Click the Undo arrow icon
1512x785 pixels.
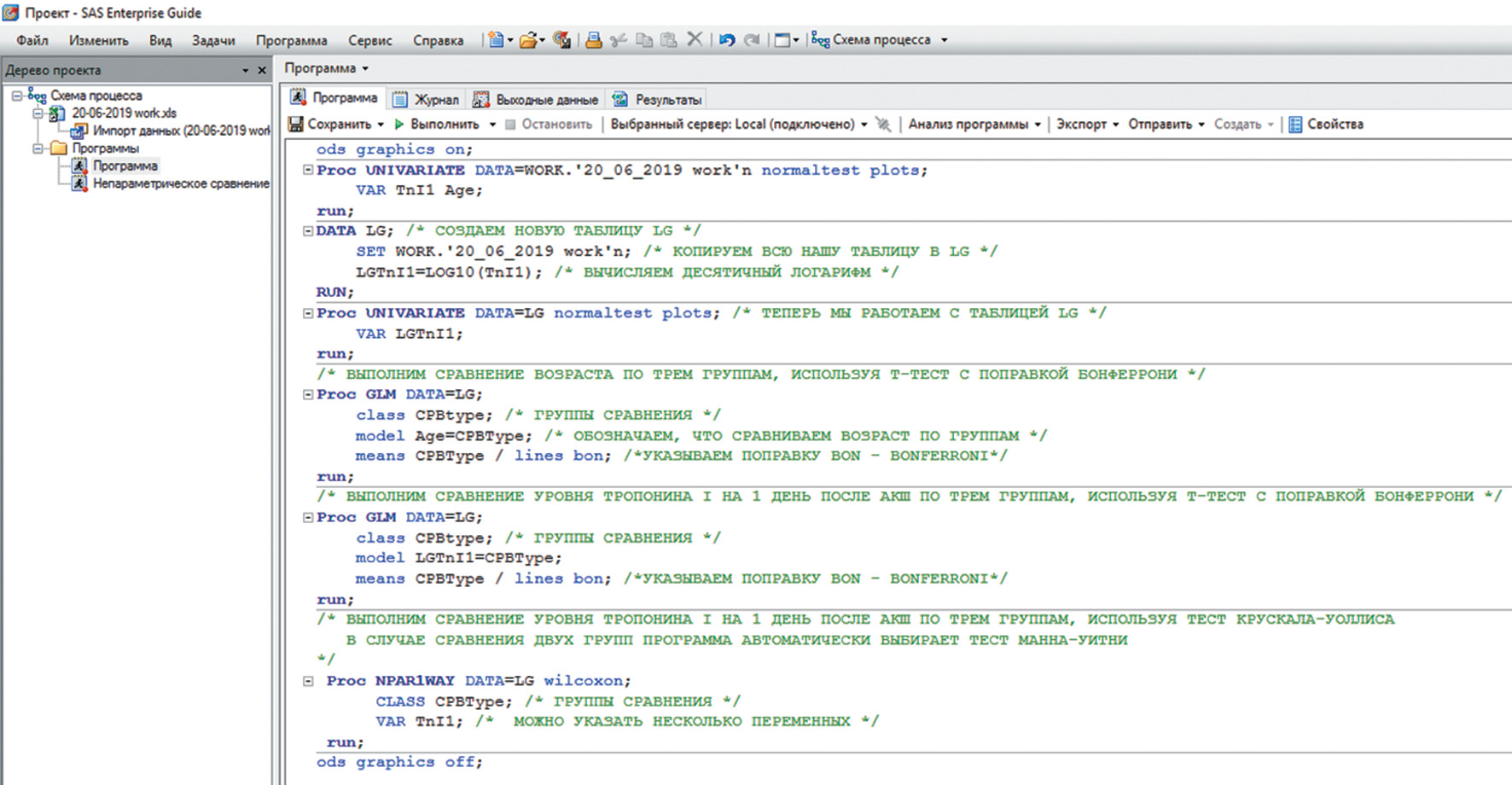pos(727,39)
